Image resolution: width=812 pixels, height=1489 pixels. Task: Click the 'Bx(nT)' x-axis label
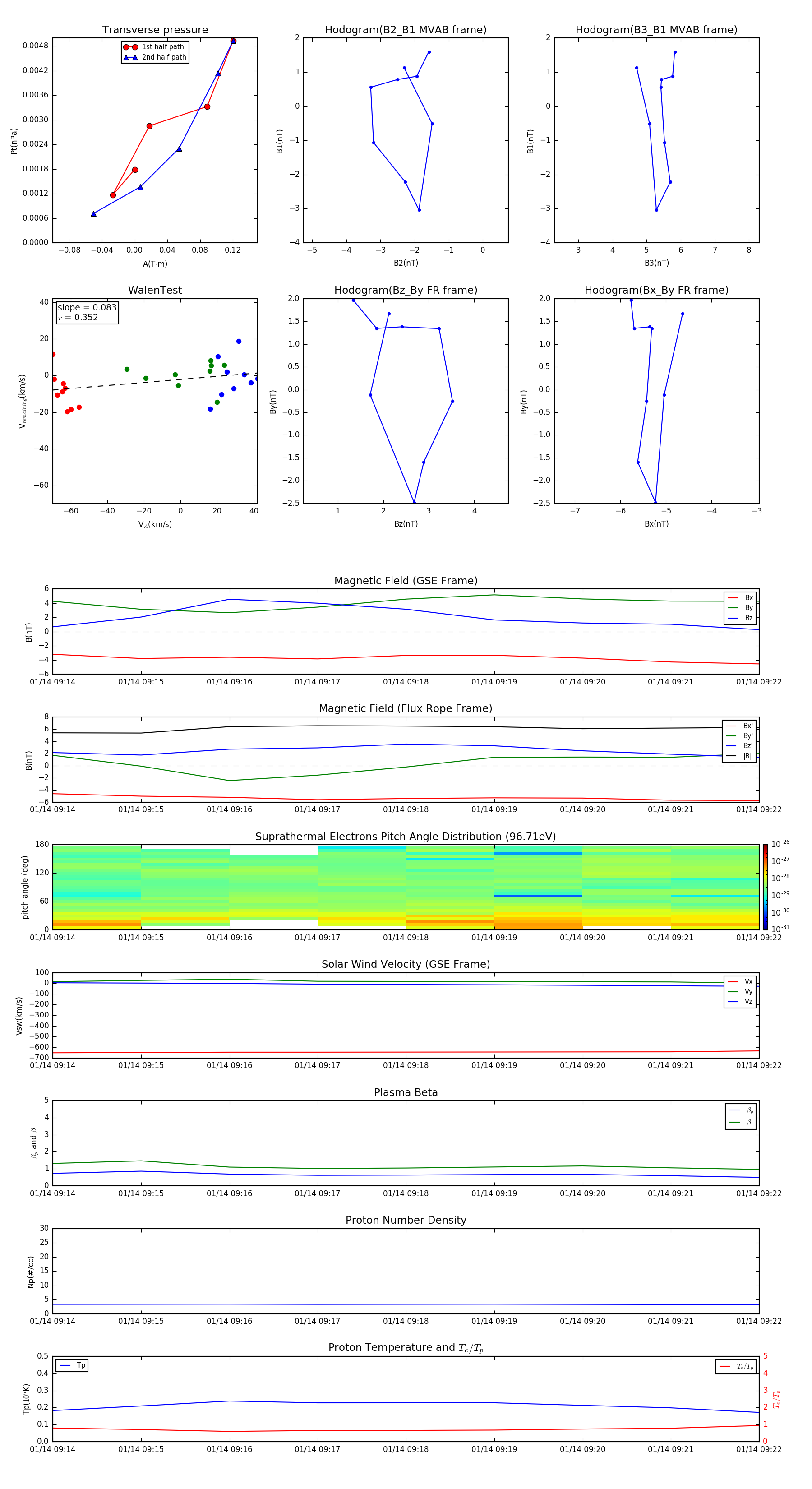[x=656, y=524]
